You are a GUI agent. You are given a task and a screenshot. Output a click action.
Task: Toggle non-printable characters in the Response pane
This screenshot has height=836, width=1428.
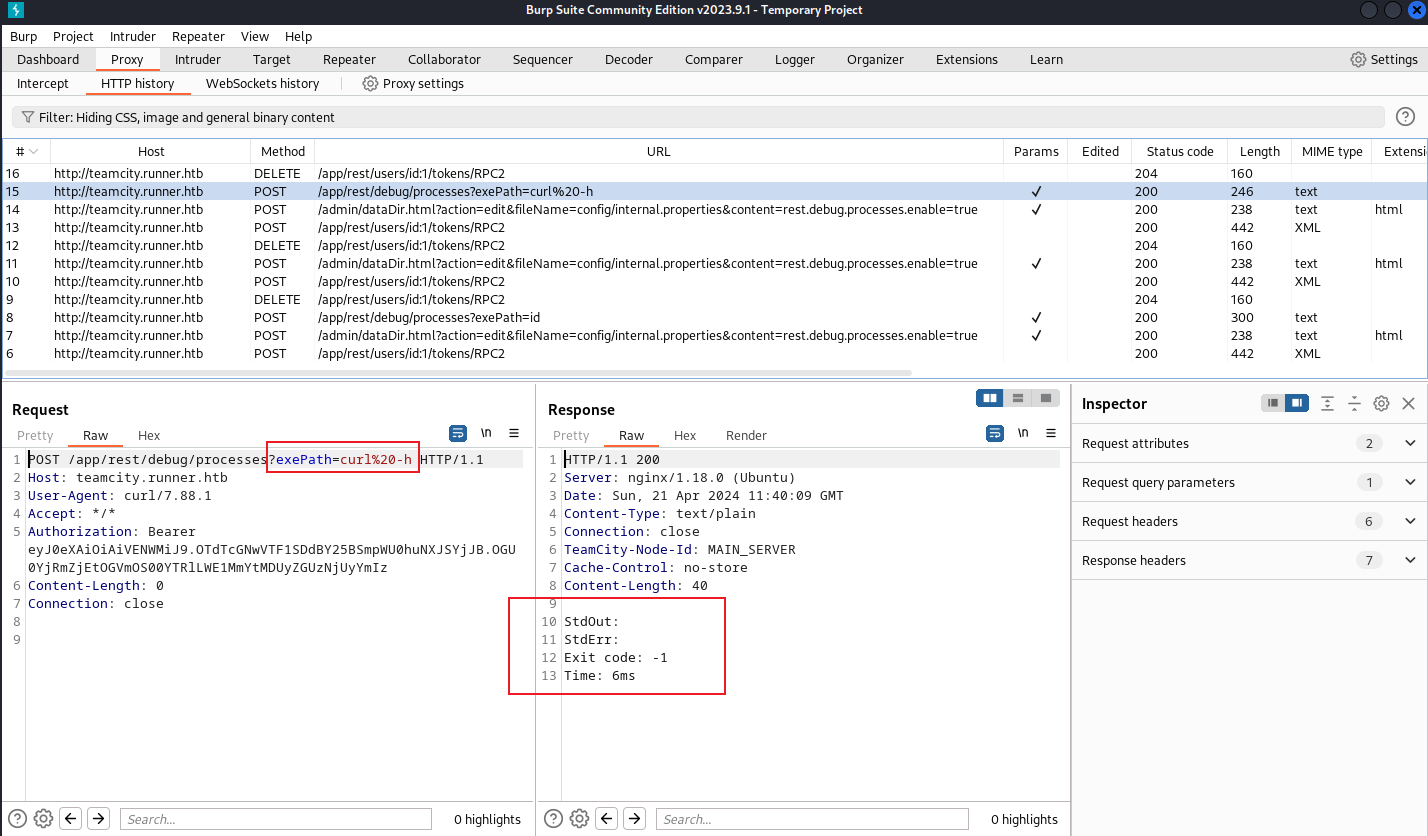point(1022,433)
